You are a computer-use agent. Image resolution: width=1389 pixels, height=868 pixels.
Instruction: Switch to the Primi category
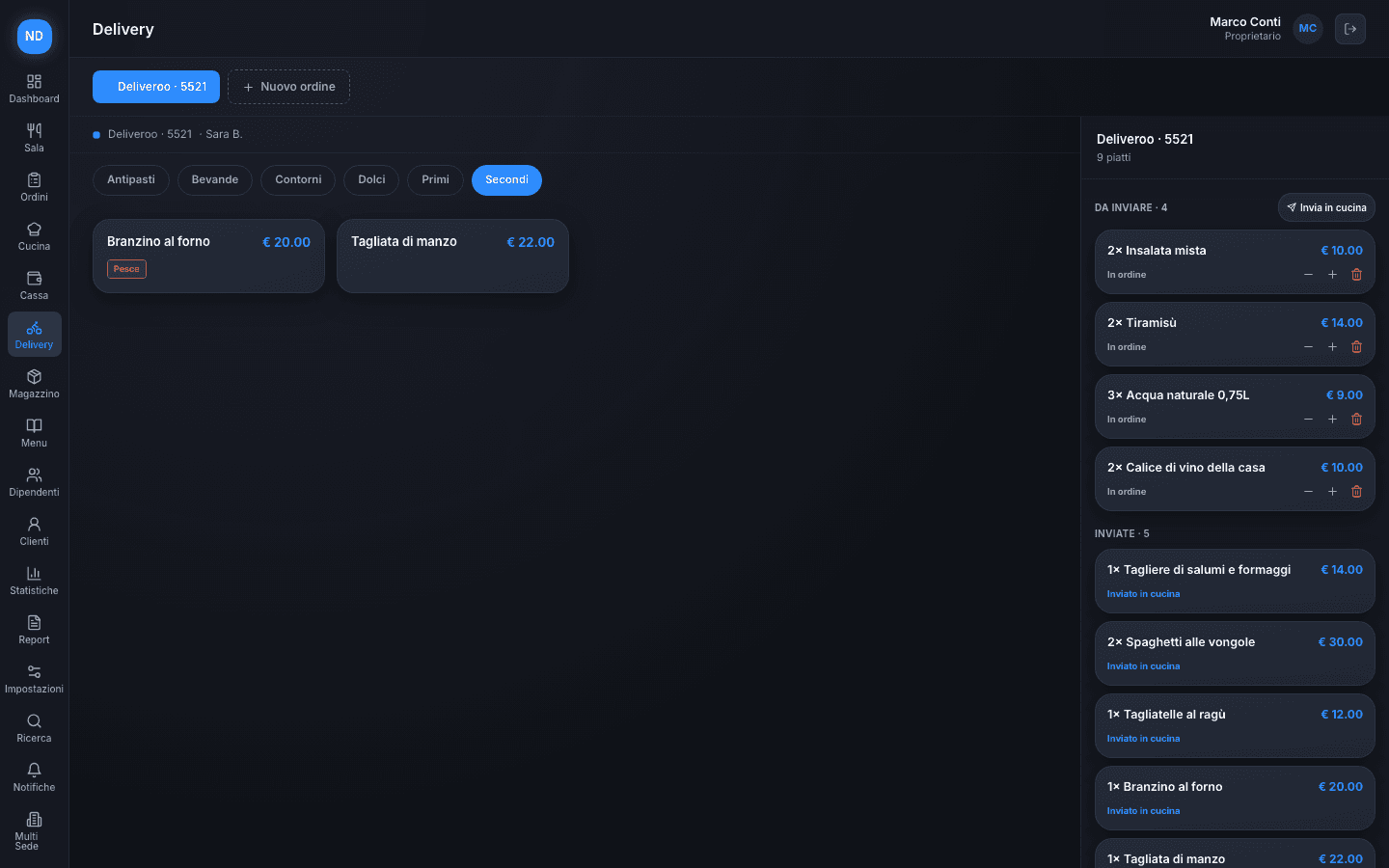tap(435, 180)
